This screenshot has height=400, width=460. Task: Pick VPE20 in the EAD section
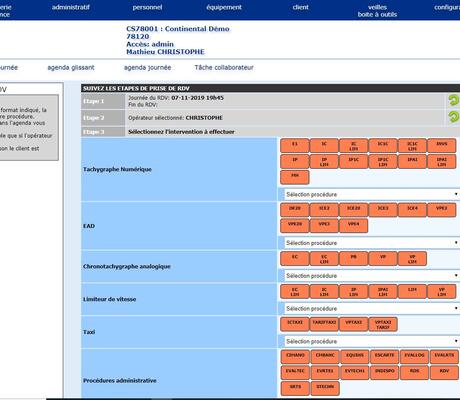point(295,226)
